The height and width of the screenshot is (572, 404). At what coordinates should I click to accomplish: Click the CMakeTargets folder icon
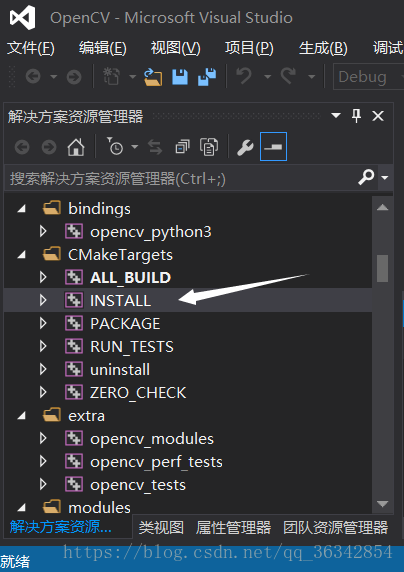tap(52, 254)
